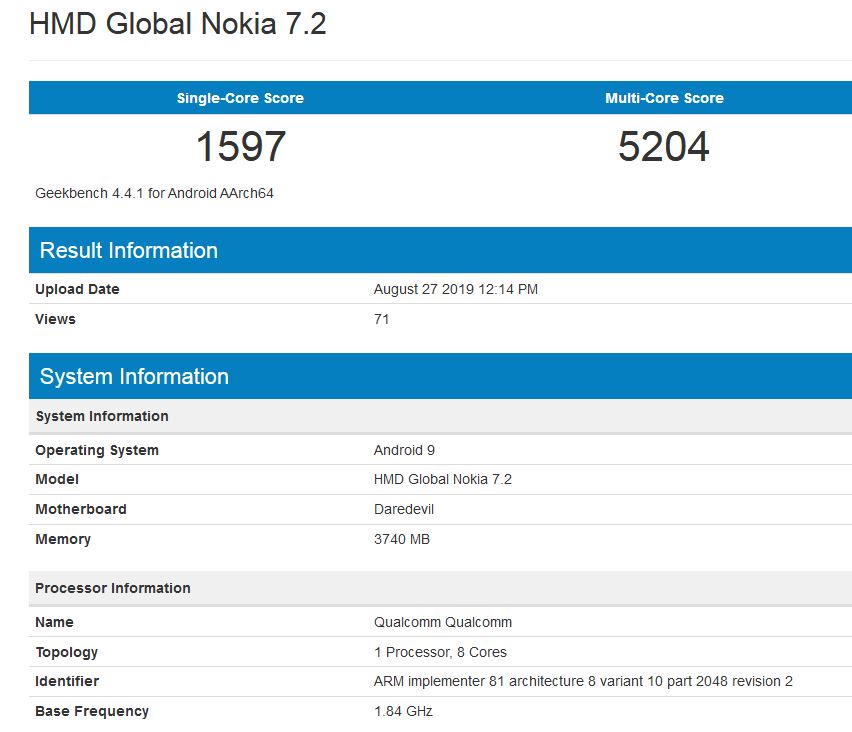Select the Android 9 value
The width and height of the screenshot is (852, 732).
tap(404, 450)
